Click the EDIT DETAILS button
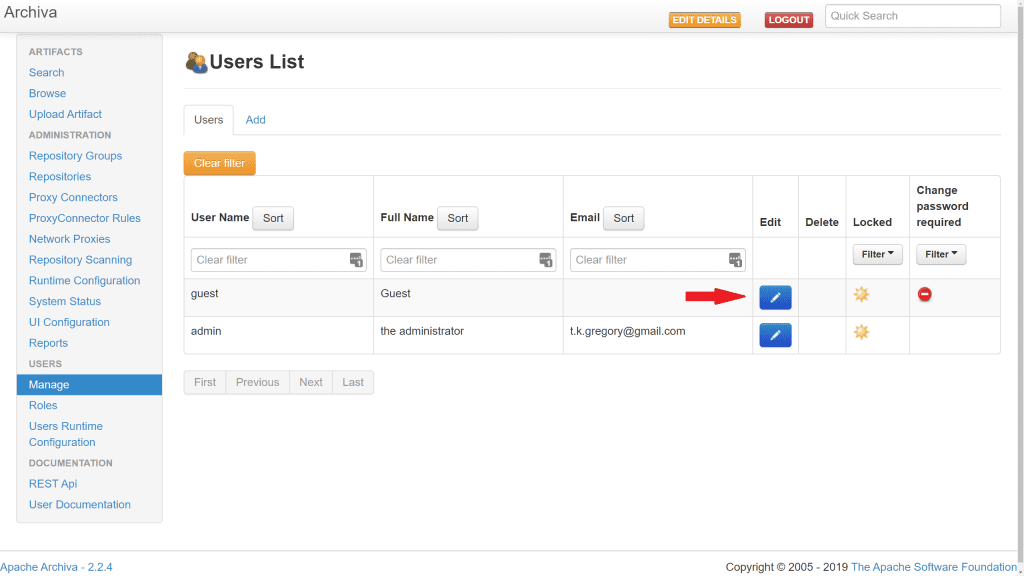 coord(704,20)
